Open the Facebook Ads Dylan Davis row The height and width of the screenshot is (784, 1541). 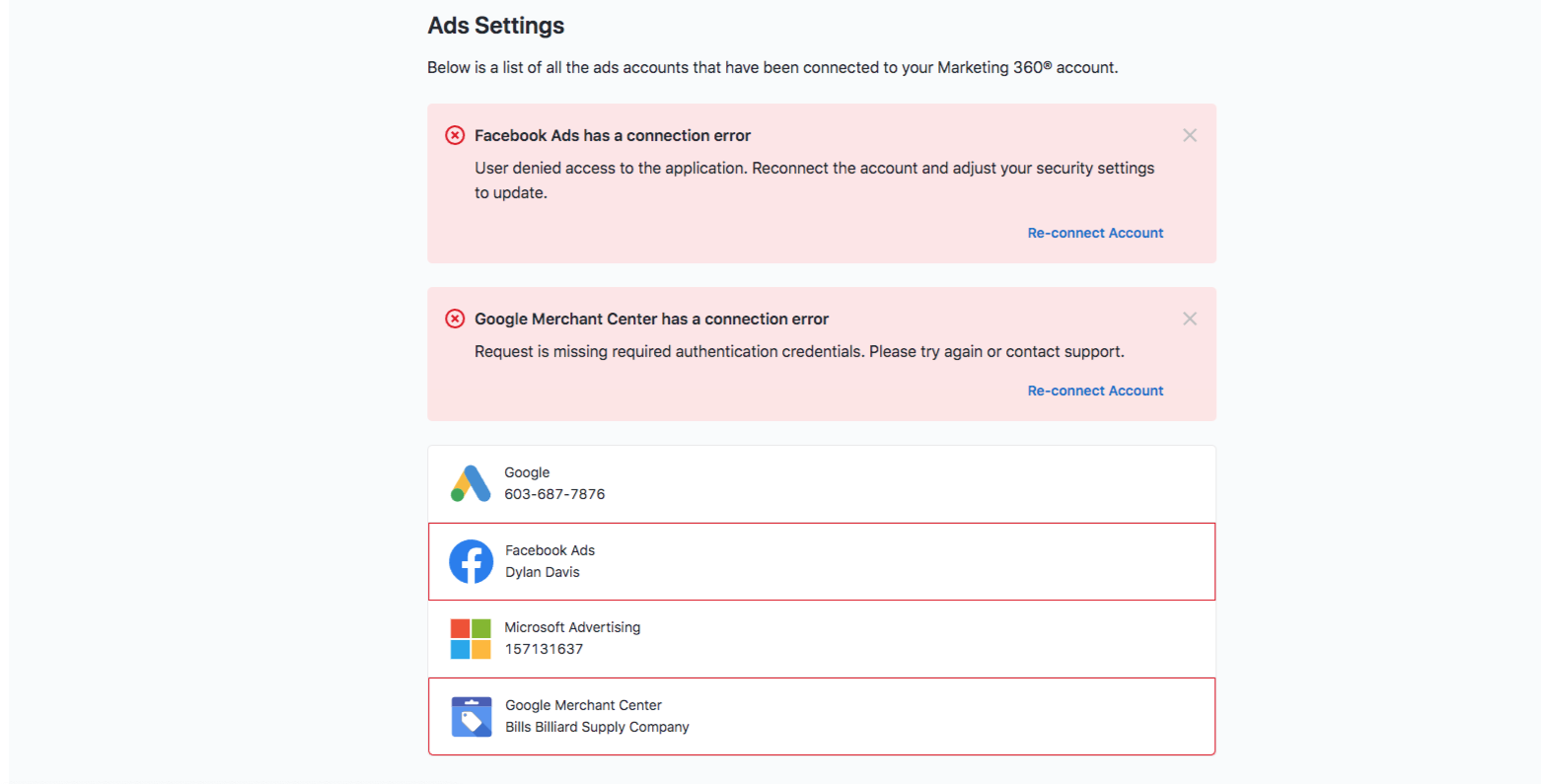point(822,561)
